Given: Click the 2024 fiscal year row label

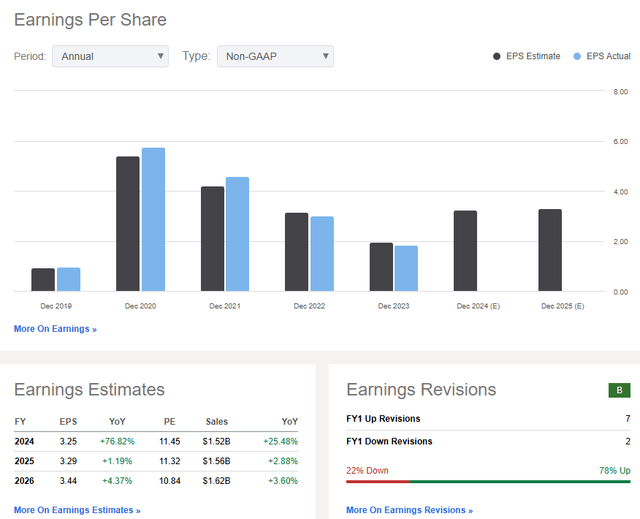Looking at the screenshot, I should (24, 441).
